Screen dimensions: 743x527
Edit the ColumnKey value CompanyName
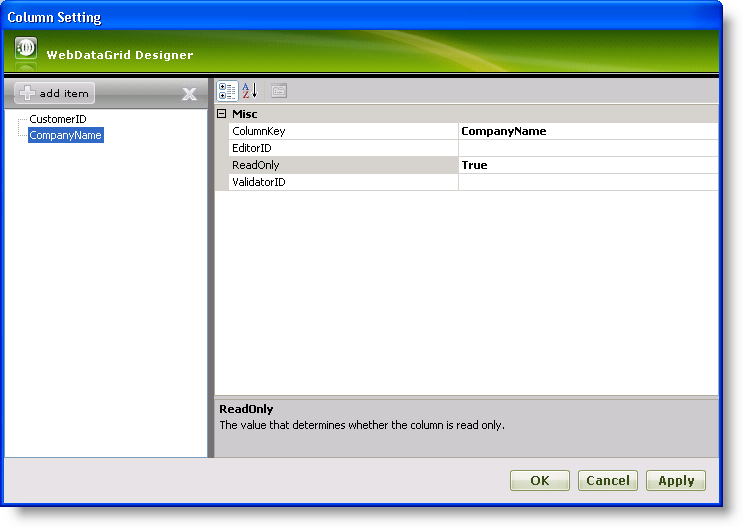(x=588, y=131)
